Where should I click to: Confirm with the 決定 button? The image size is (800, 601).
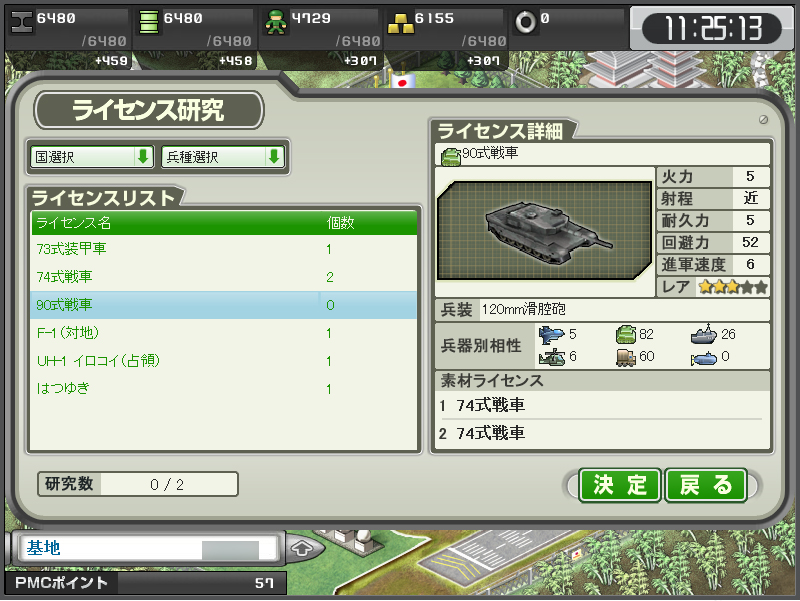pyautogui.click(x=620, y=485)
